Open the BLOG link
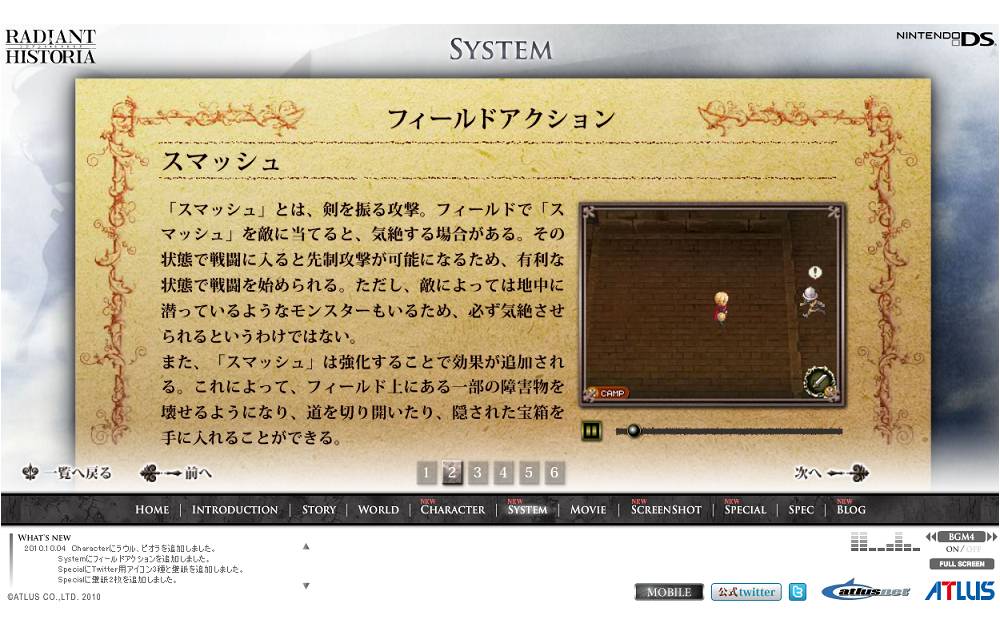Screen dimensions: 1000x636 tap(851, 510)
